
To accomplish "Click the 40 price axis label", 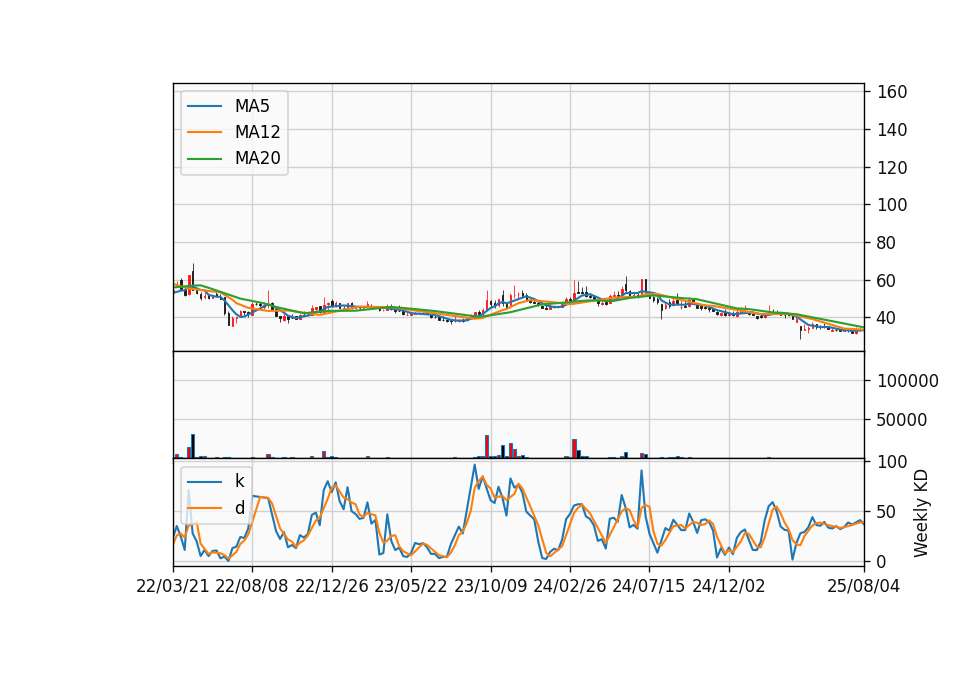I will (x=887, y=318).
